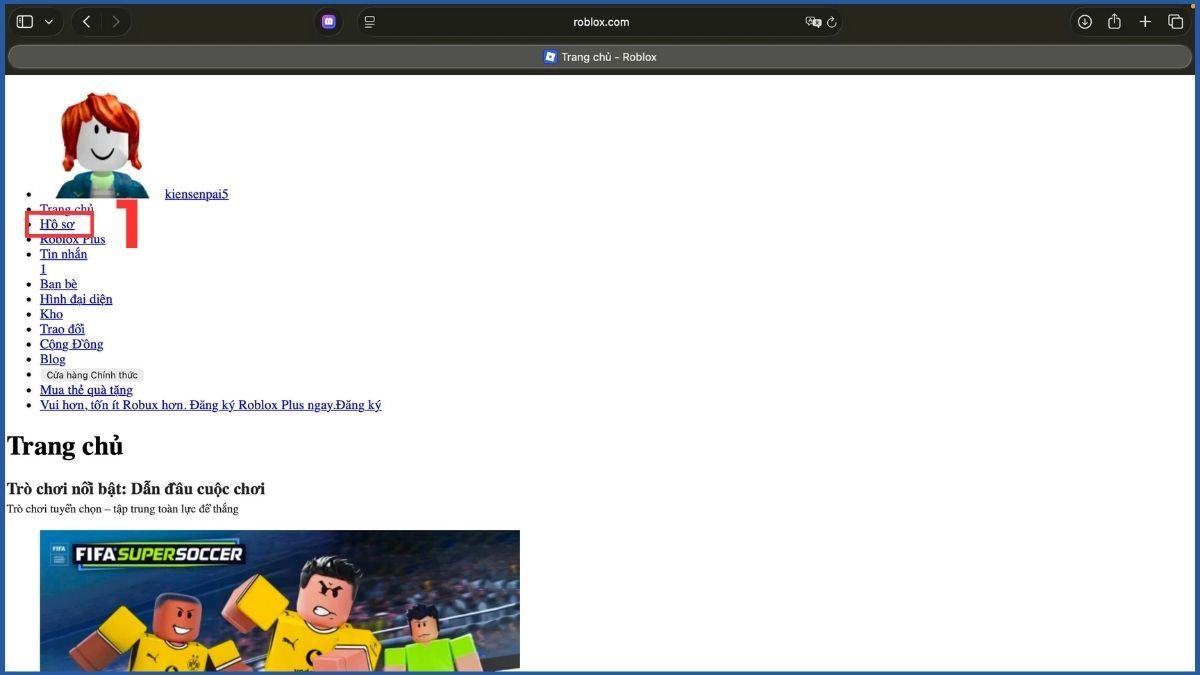Show the tab overview
This screenshot has width=1200, height=675.
[x=1176, y=22]
